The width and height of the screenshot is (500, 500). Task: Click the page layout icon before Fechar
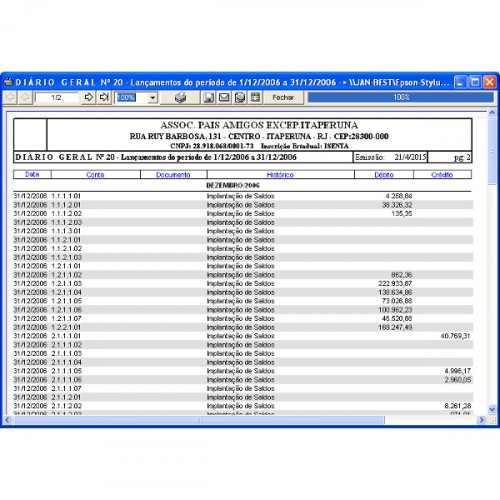click(255, 97)
